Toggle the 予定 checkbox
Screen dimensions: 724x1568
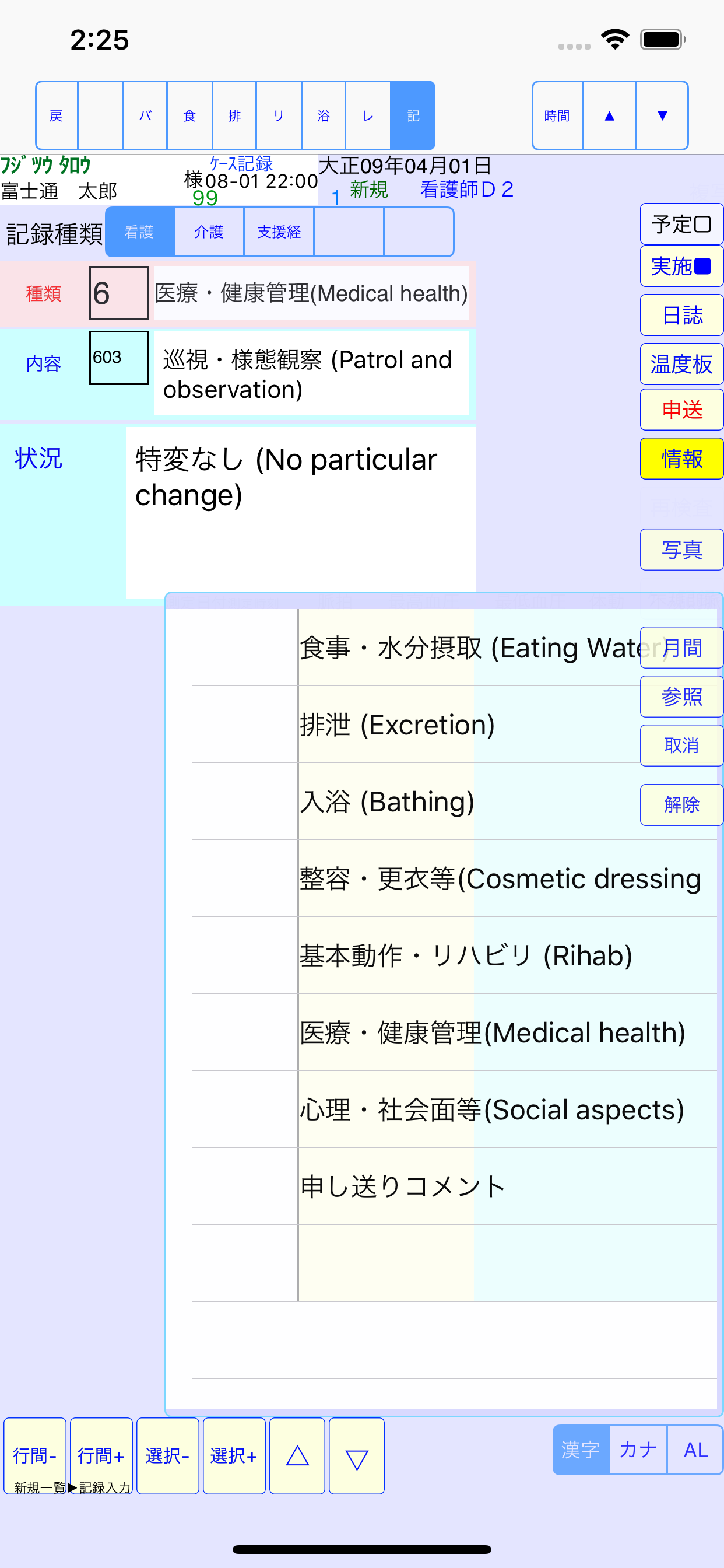681,224
